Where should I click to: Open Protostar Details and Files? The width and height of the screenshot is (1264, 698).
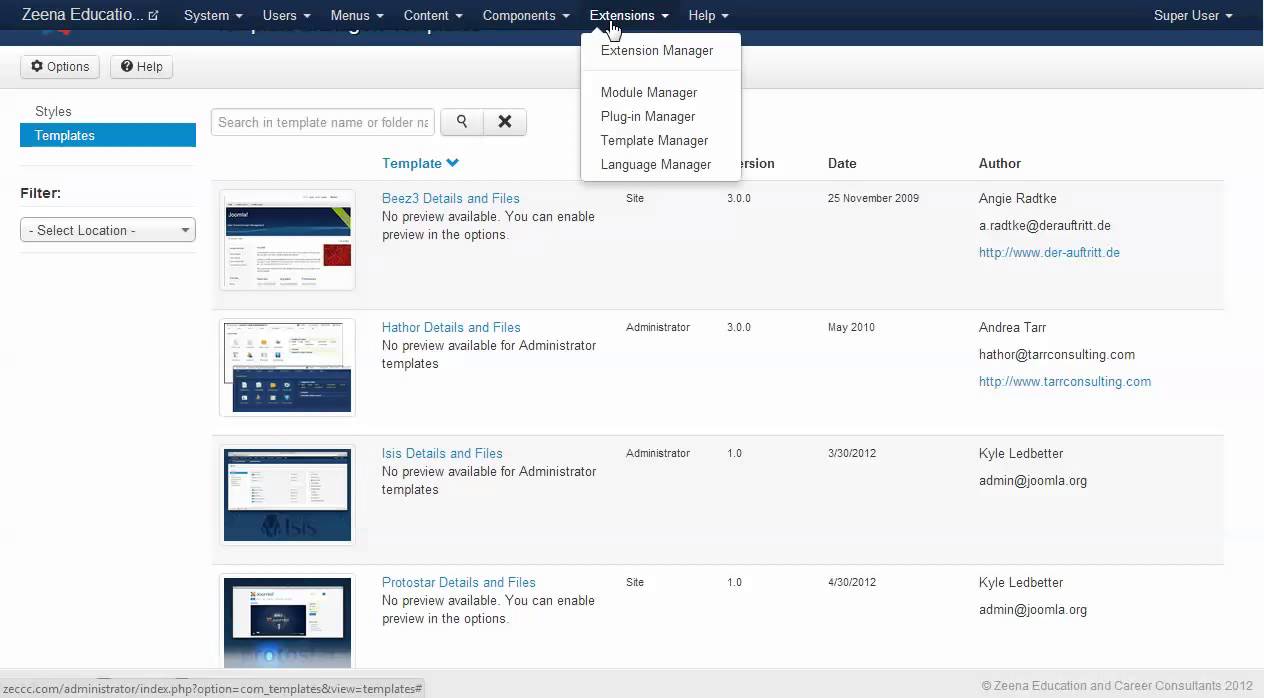(459, 582)
